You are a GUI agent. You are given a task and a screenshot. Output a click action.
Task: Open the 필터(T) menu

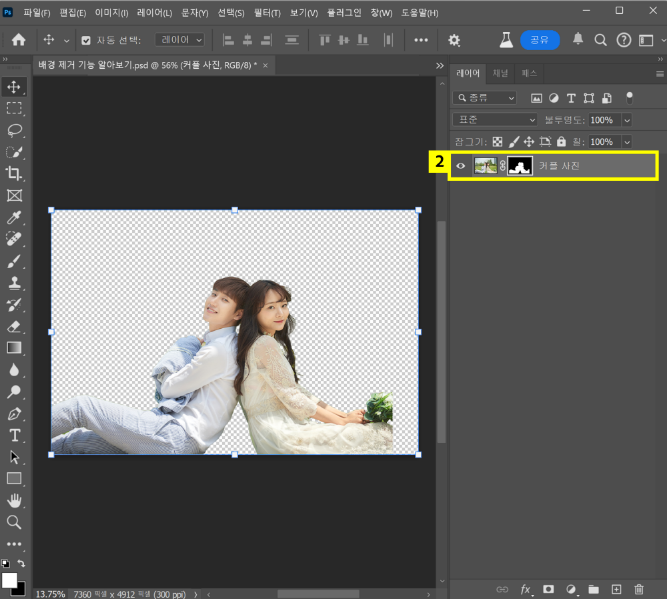[x=266, y=12]
